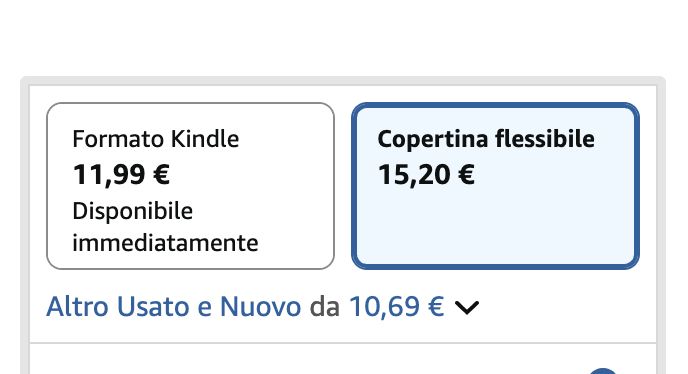This screenshot has height=374, width=688.
Task: Select the Formato Kindle format option
Action: 190,186
